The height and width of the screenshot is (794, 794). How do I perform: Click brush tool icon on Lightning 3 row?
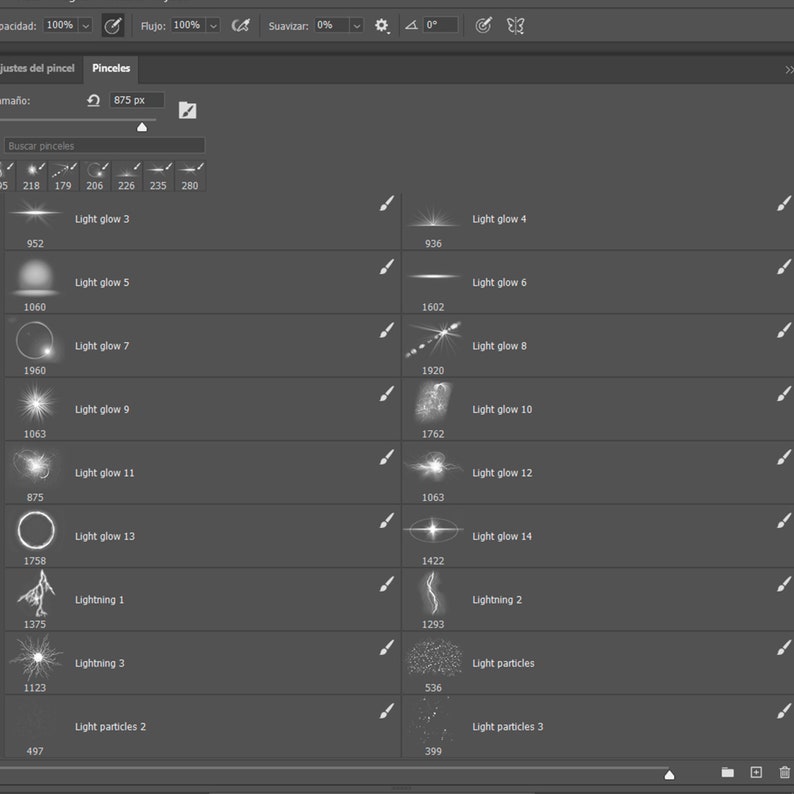click(x=386, y=648)
